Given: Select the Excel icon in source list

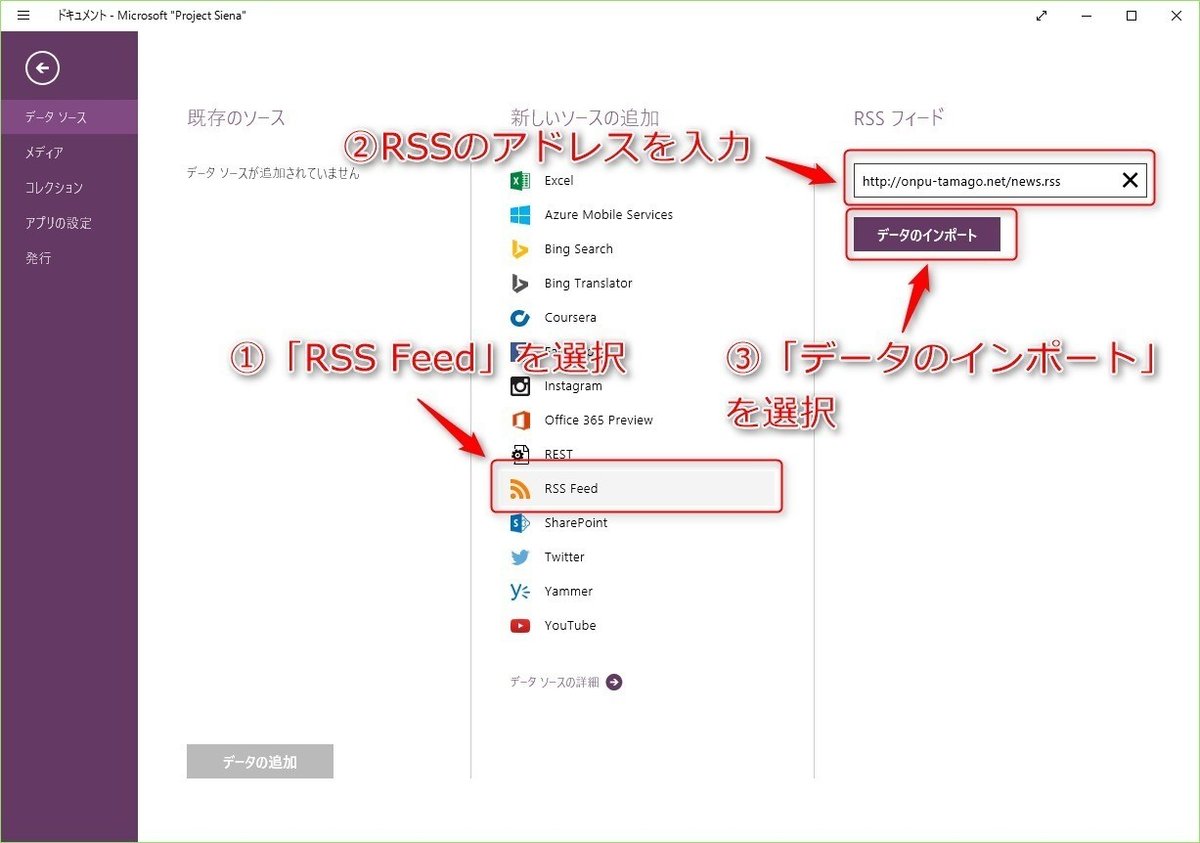Looking at the screenshot, I should tap(520, 181).
